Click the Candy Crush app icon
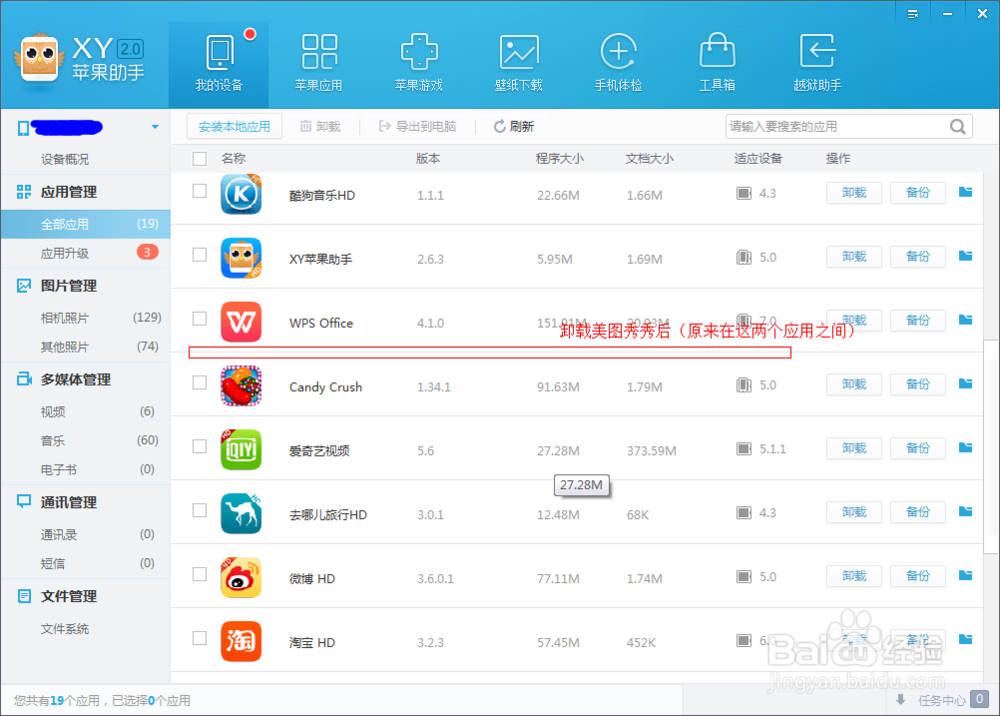This screenshot has width=1000, height=716. (241, 386)
